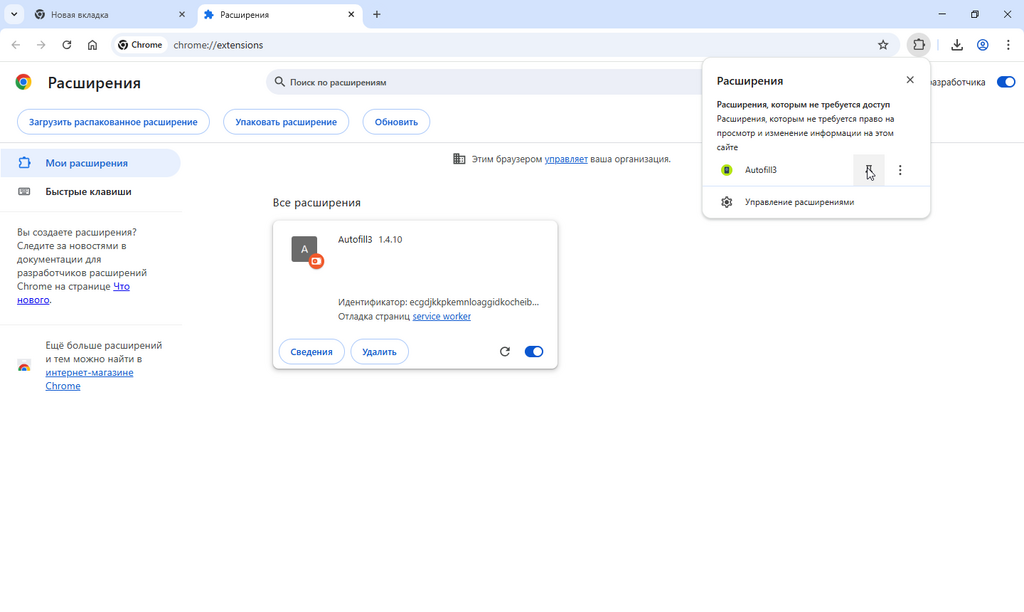1024x612 pixels.
Task: Bookmark this page with the star icon
Action: click(883, 45)
